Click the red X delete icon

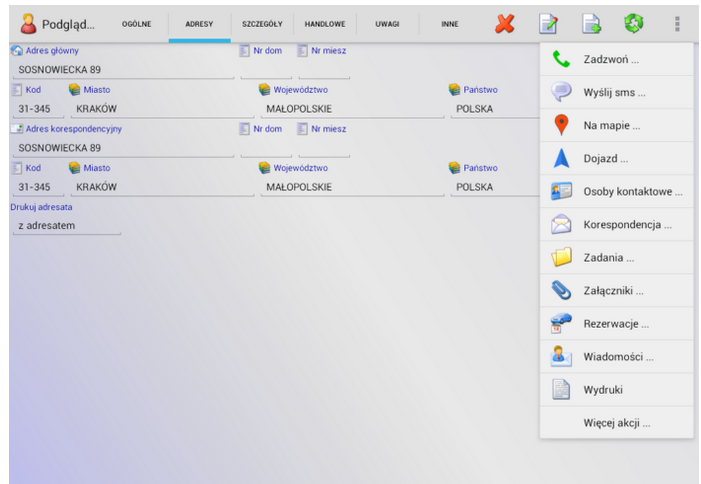coord(504,23)
